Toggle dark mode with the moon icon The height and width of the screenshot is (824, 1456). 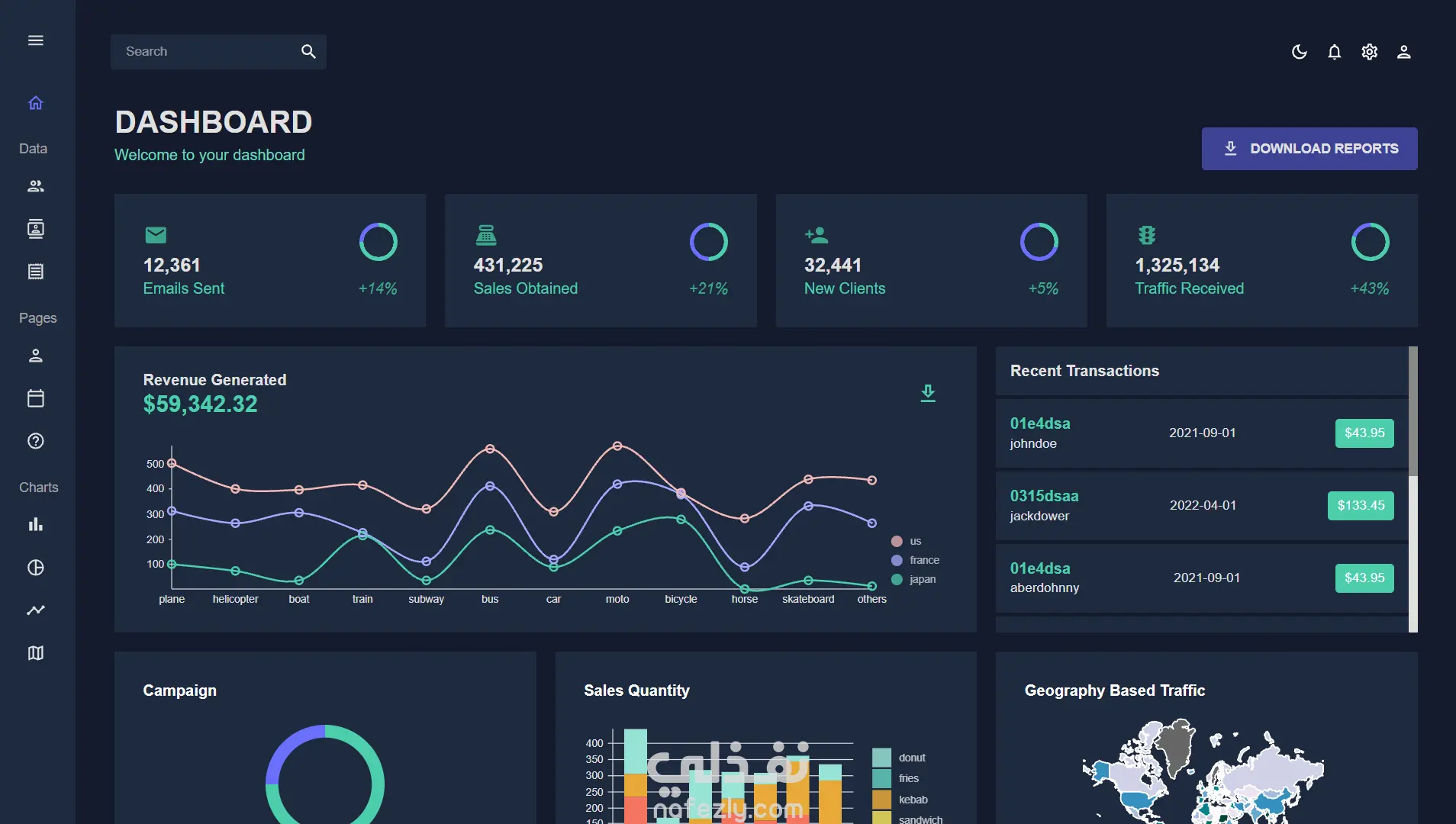pos(1299,52)
